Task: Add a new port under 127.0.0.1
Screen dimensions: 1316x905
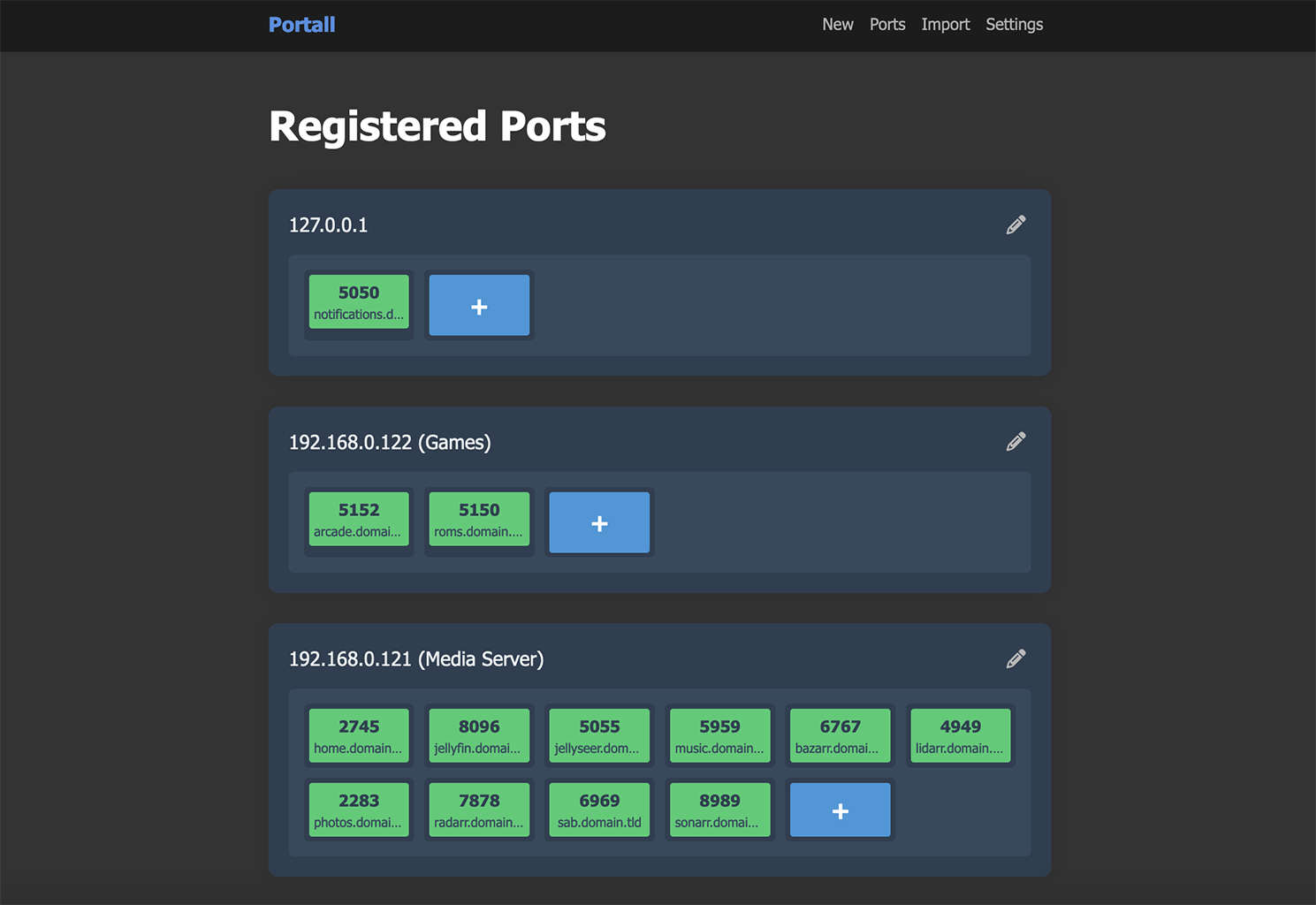Action: click(x=479, y=306)
